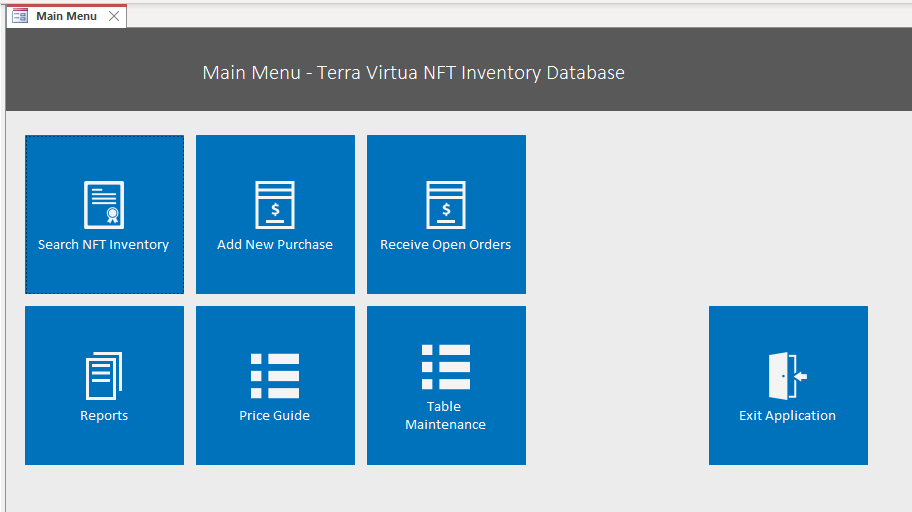Viewport: 912px width, 512px height.
Task: Click the Add New Purchase invoice icon
Action: click(275, 205)
